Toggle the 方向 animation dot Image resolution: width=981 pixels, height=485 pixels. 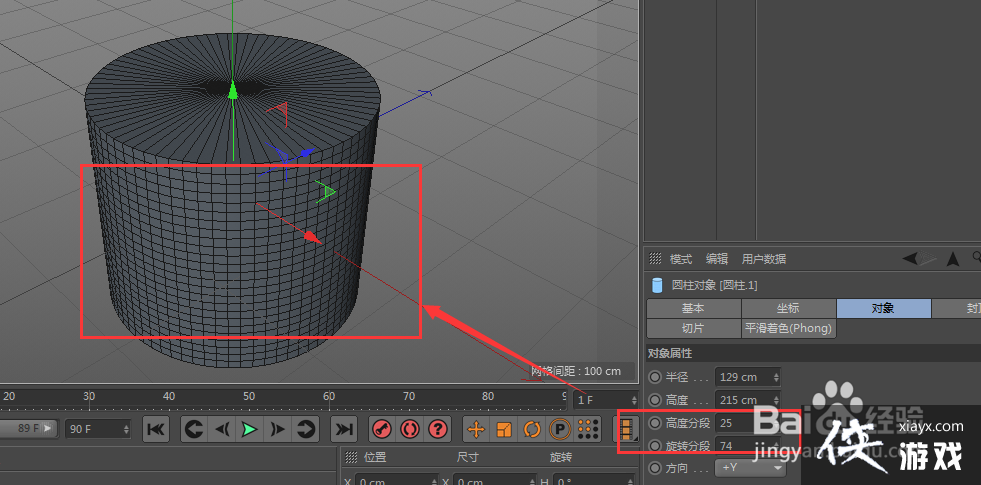pyautogui.click(x=655, y=468)
